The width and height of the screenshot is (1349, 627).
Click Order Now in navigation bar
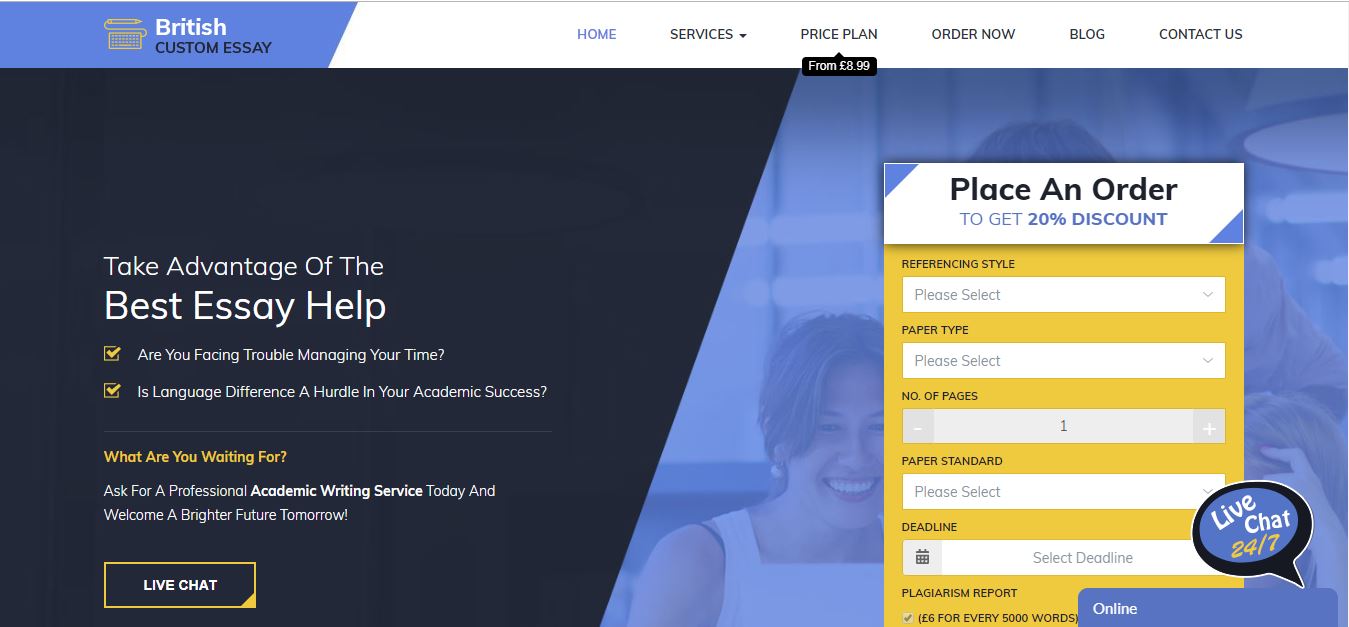click(973, 34)
